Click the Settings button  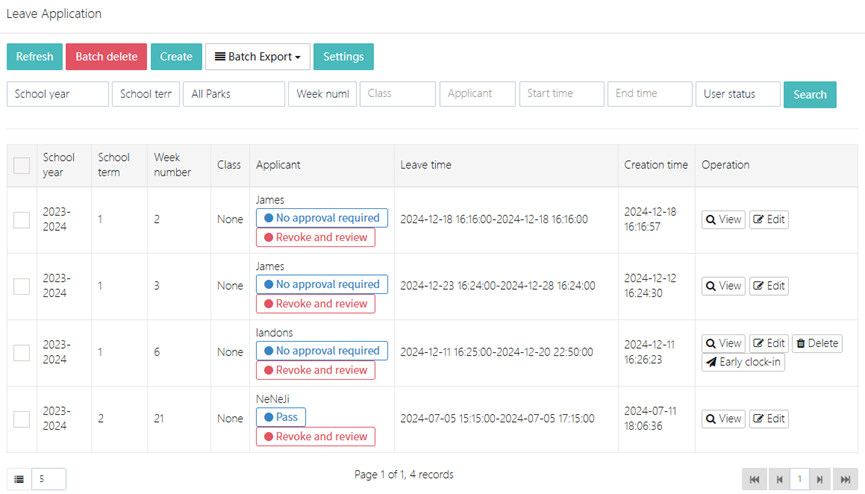[343, 57]
